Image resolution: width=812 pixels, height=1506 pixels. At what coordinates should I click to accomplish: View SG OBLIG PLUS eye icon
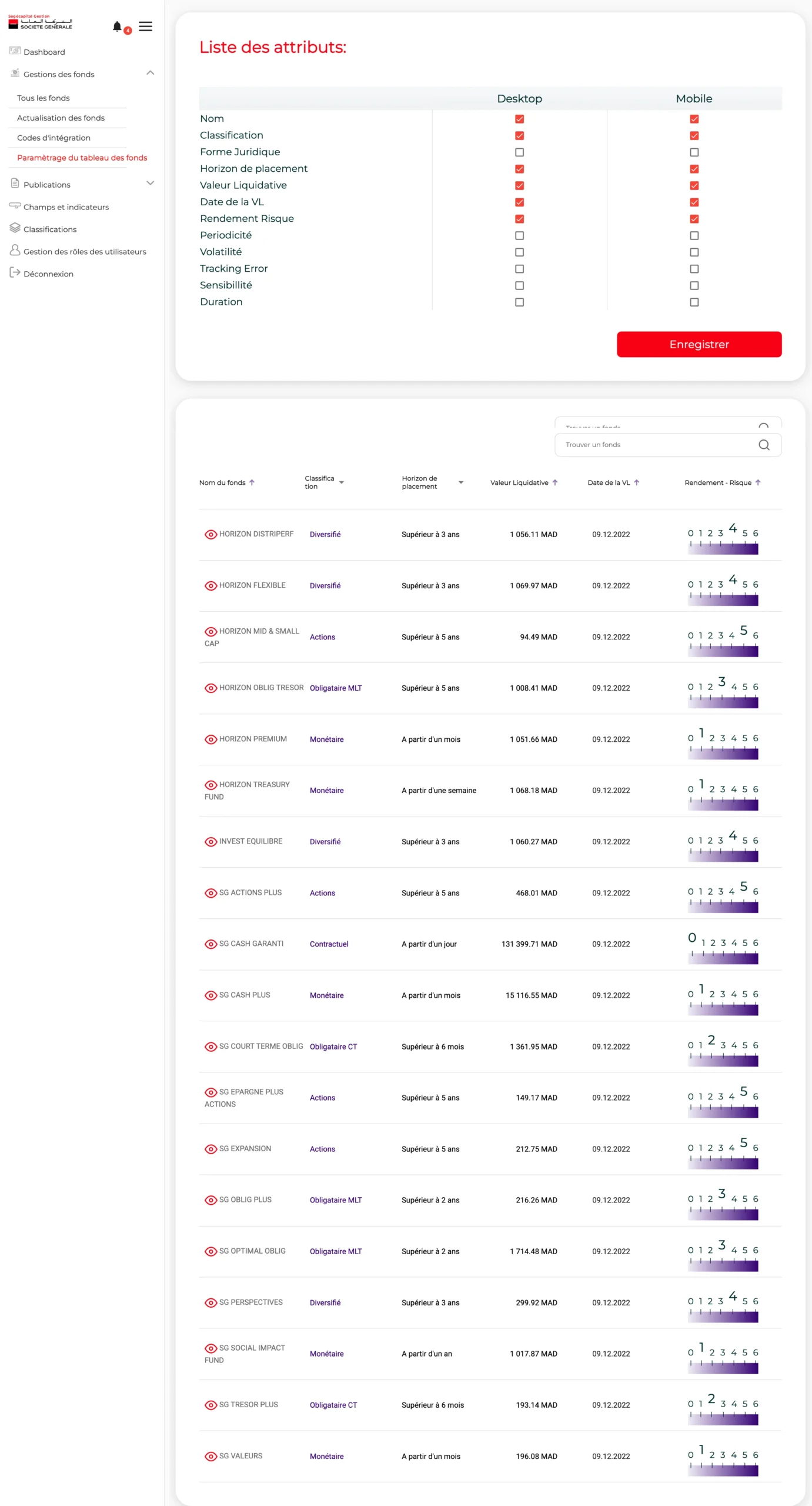210,1200
